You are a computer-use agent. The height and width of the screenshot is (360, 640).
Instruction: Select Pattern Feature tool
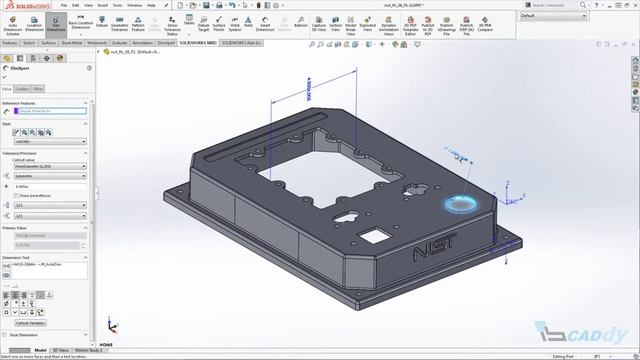click(138, 24)
